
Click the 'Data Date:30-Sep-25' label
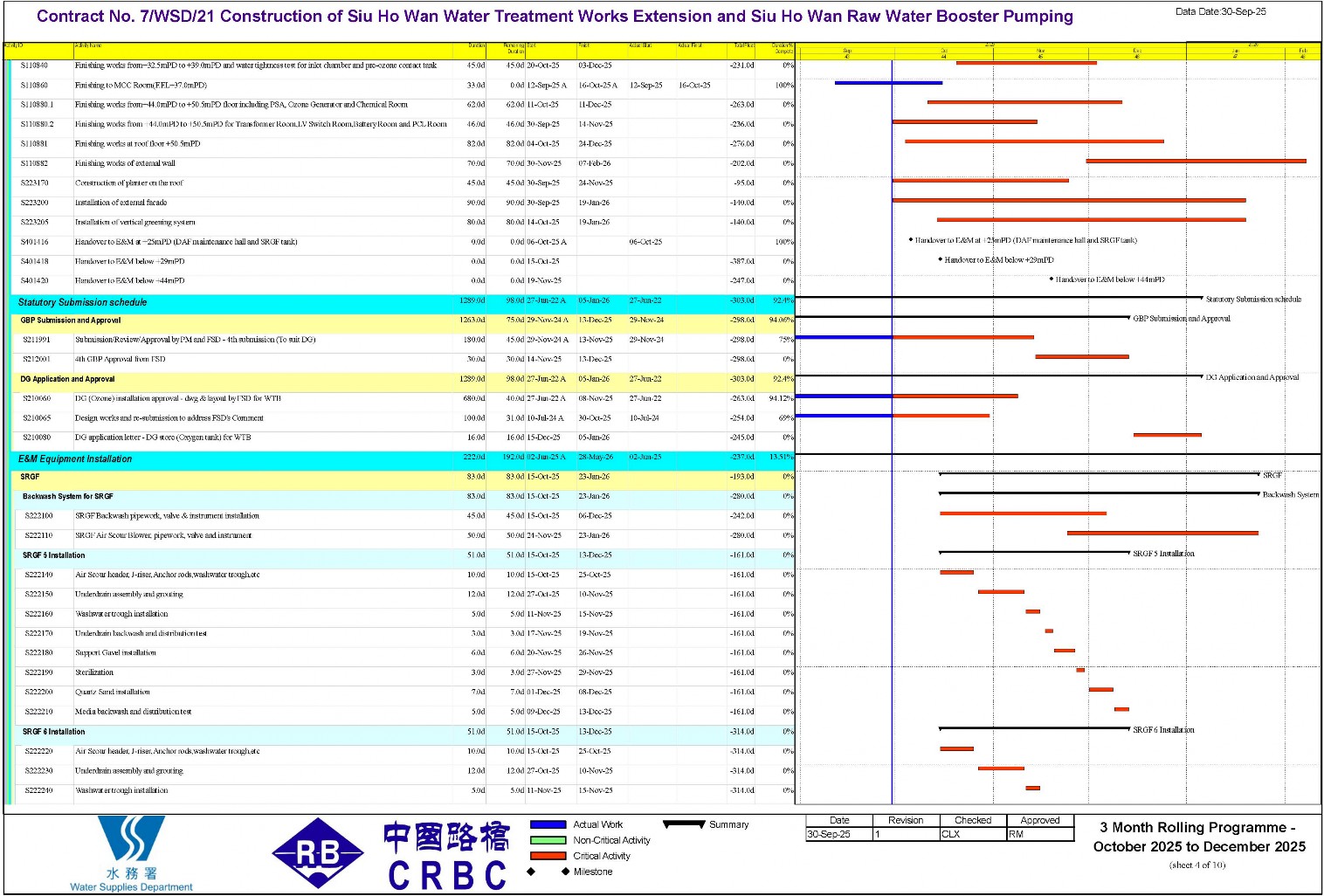1220,11
